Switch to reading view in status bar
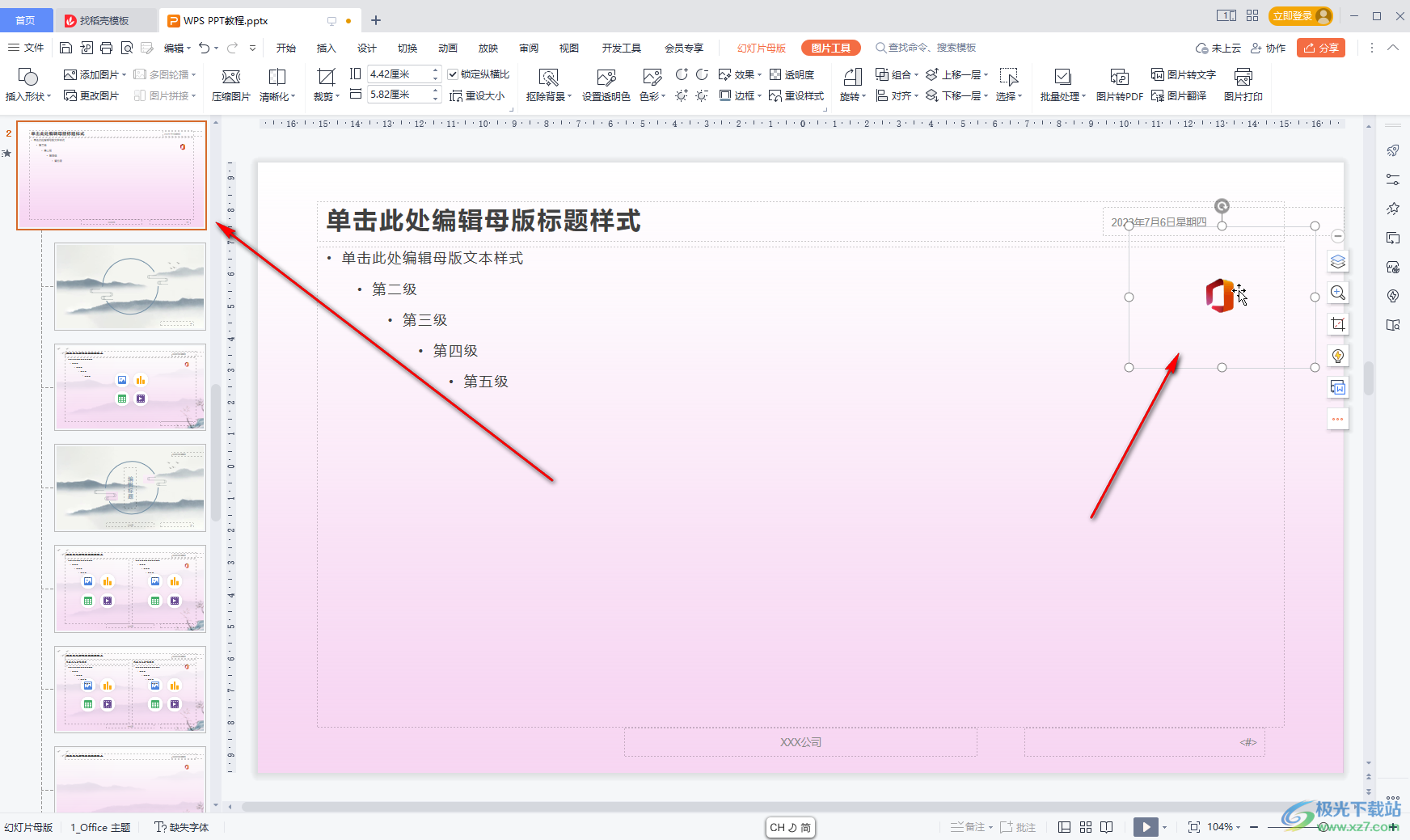This screenshot has height=840, width=1410. [x=1107, y=827]
